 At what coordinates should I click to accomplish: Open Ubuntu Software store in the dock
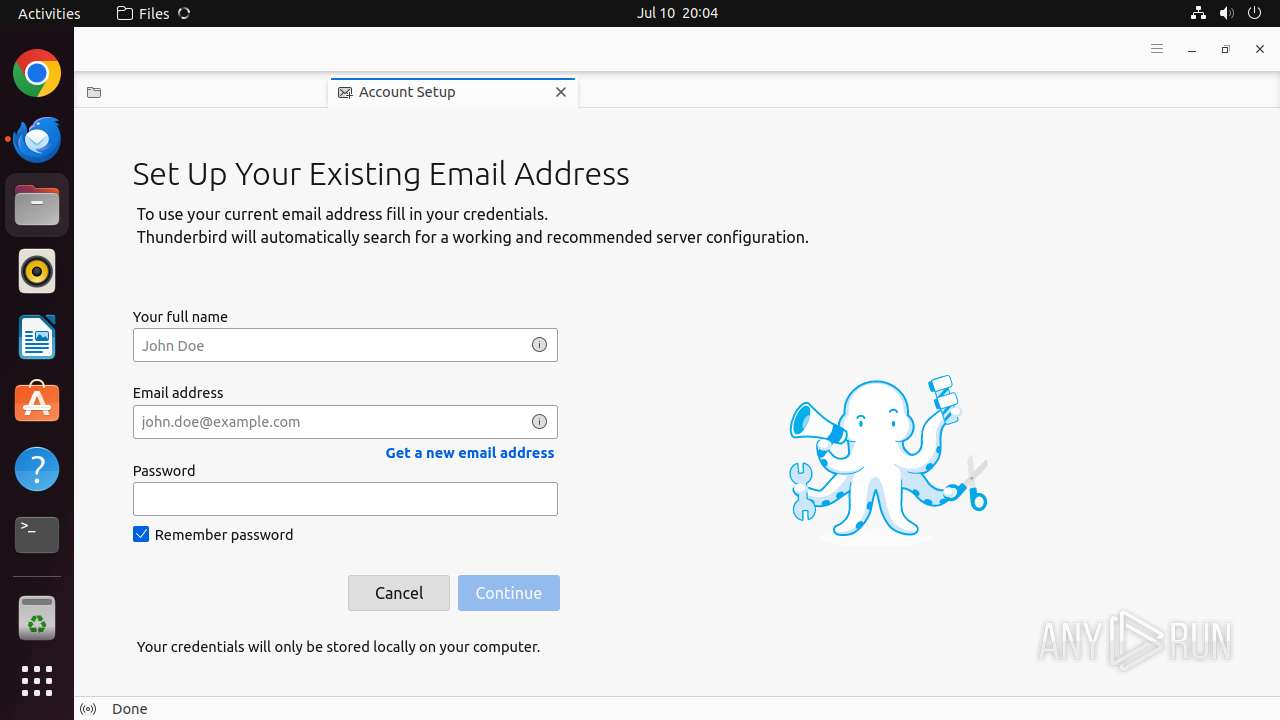[x=37, y=403]
